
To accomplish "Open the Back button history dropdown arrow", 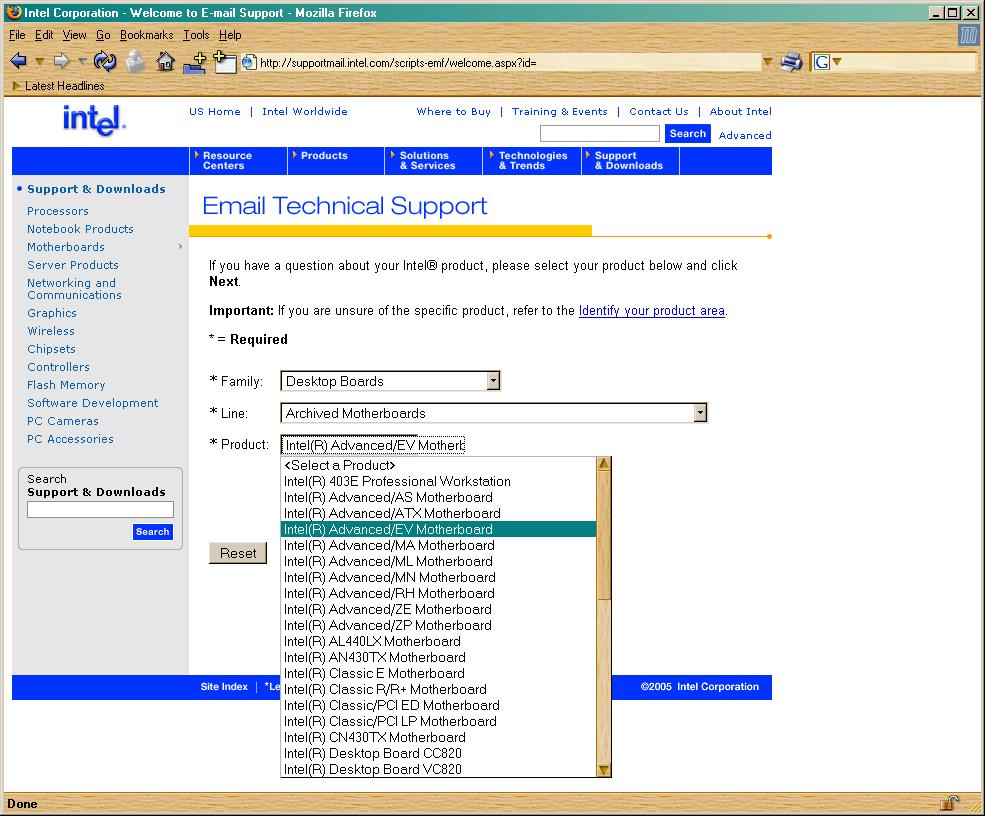I will 40,62.
